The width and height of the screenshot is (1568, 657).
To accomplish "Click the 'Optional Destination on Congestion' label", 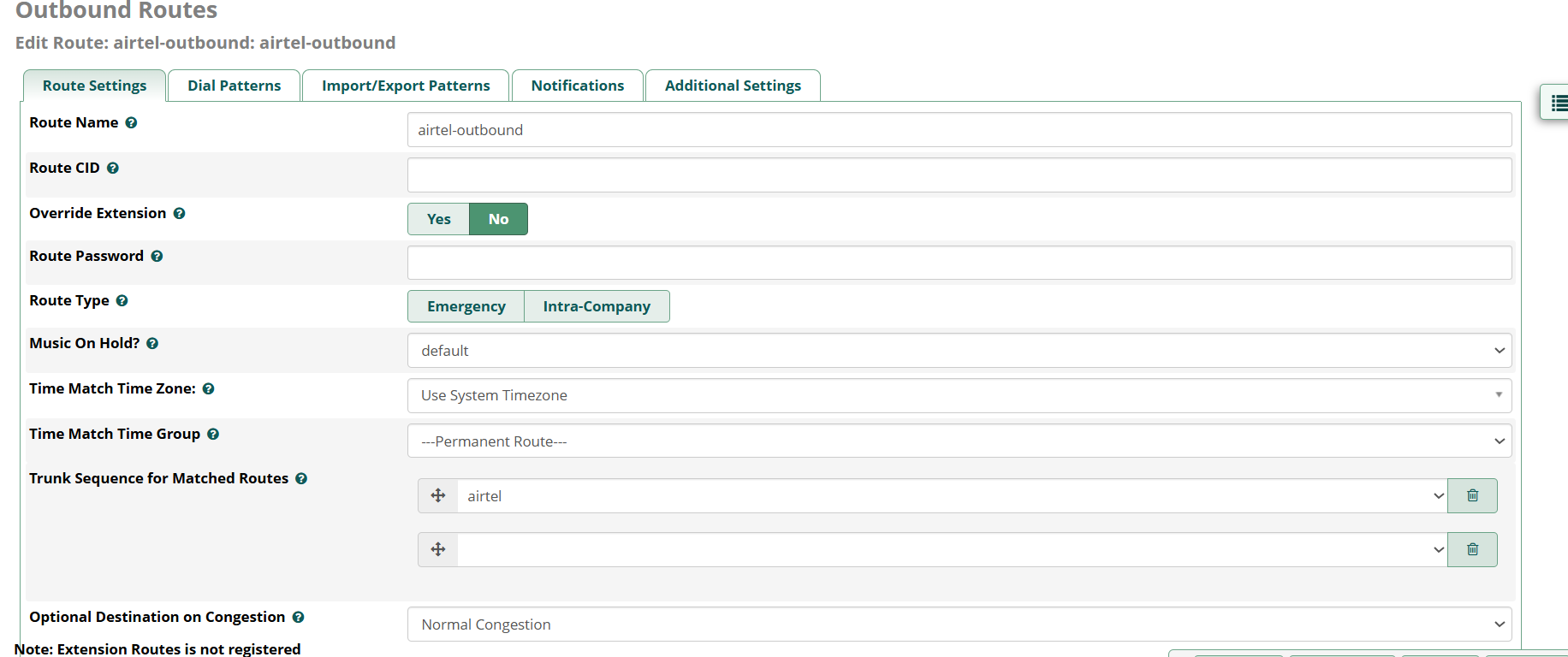I will pos(157,618).
